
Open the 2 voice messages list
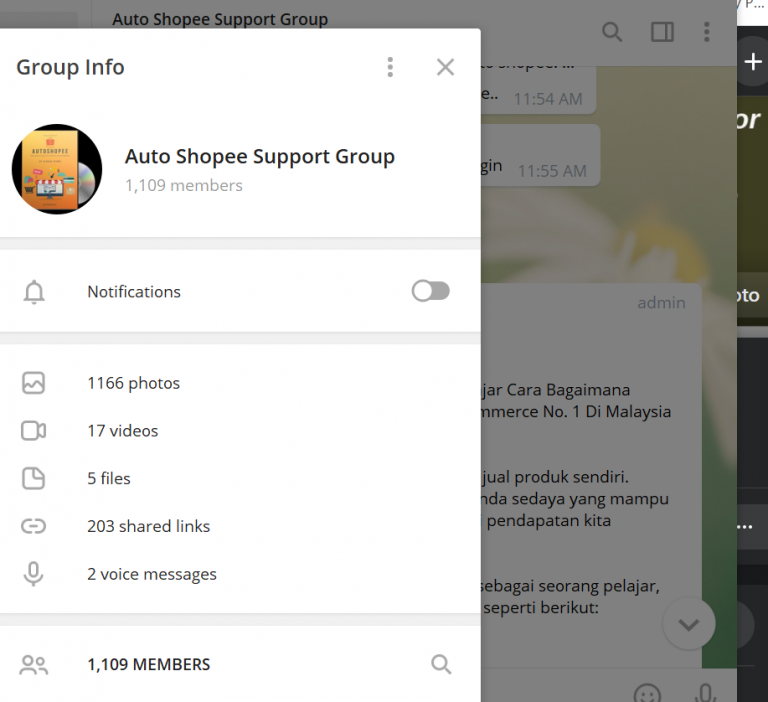pos(240,574)
